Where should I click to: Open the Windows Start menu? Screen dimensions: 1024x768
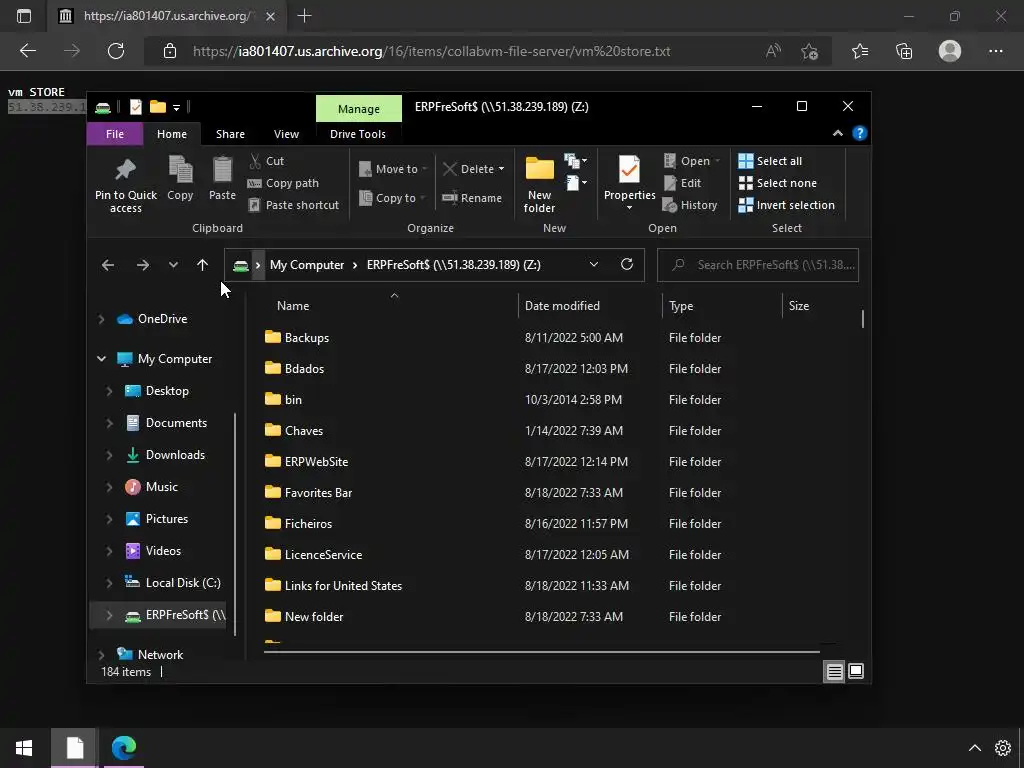click(24, 748)
